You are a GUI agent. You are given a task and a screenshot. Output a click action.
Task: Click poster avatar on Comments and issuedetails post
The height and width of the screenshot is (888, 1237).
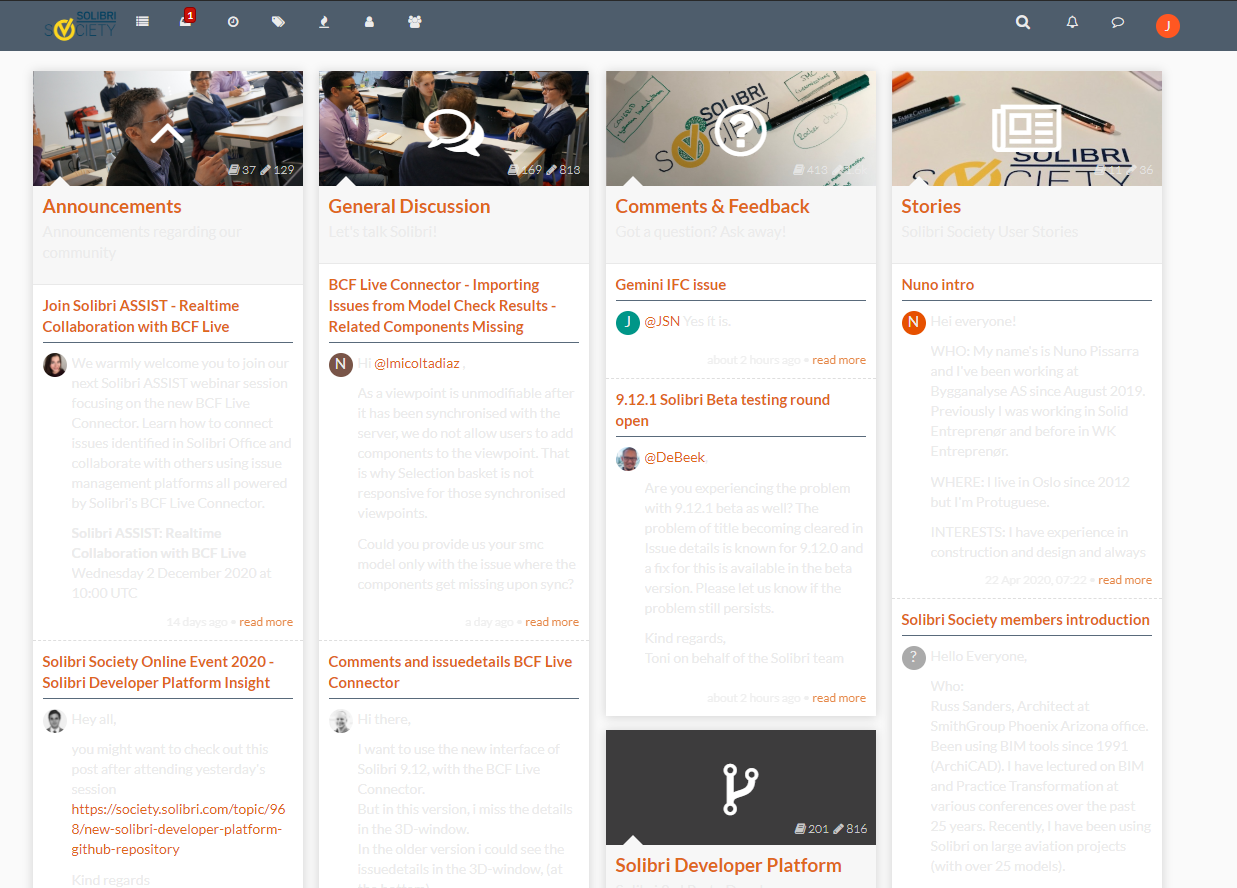pos(341,720)
